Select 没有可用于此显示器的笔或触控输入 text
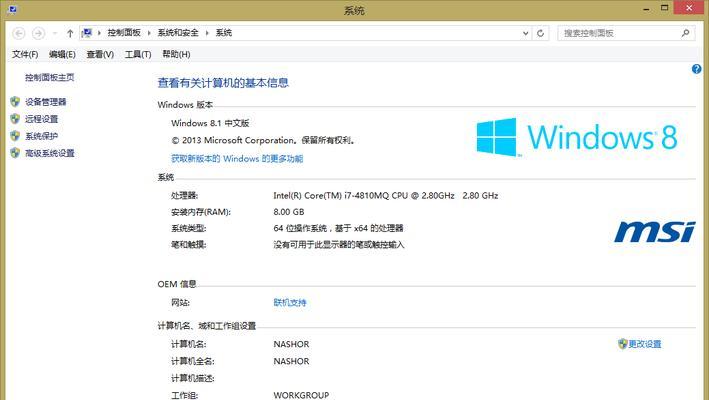 tap(339, 245)
